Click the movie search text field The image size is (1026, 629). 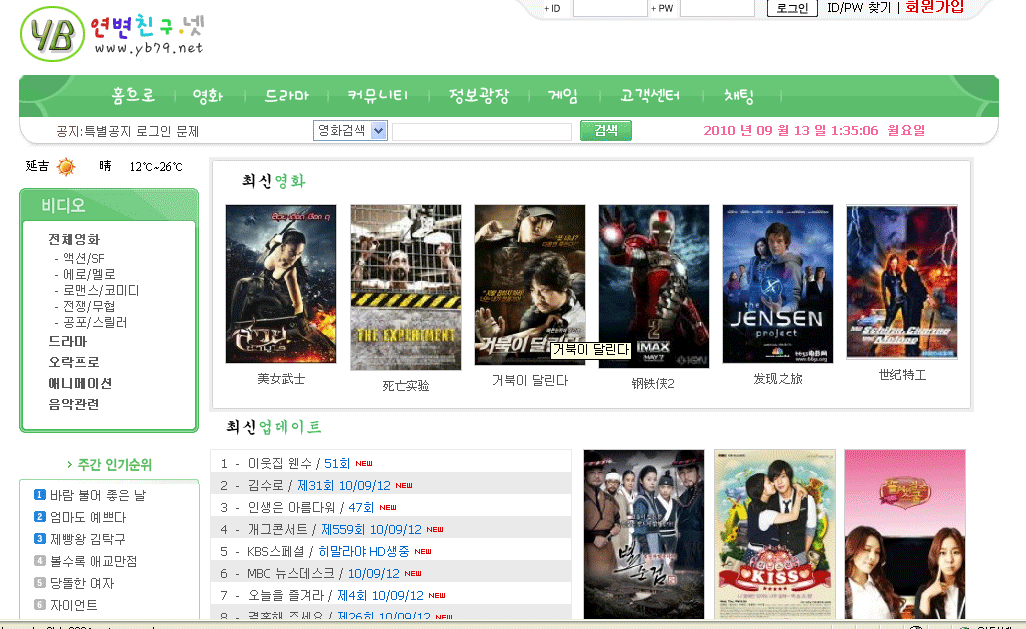(x=482, y=131)
